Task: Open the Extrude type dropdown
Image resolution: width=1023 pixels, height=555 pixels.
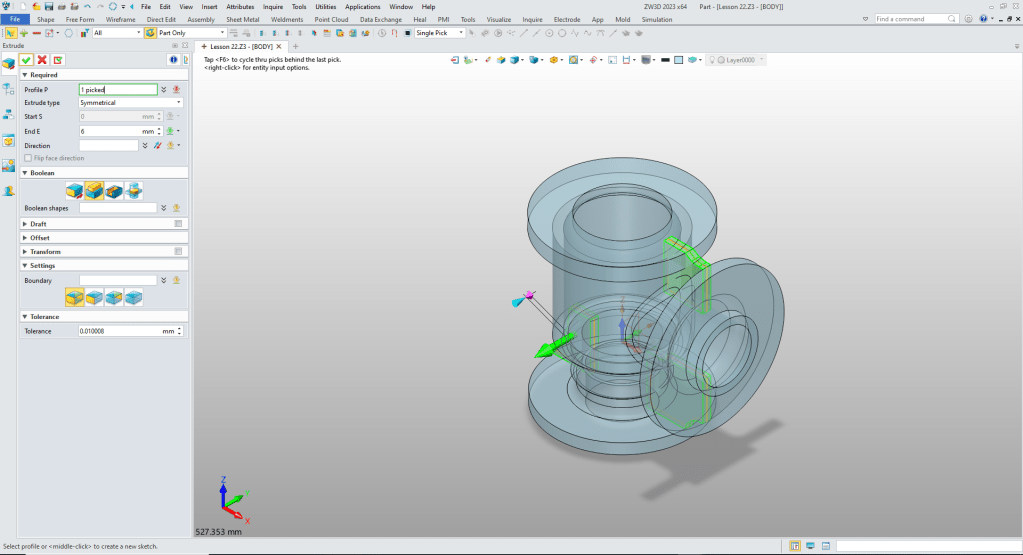Action: point(131,103)
